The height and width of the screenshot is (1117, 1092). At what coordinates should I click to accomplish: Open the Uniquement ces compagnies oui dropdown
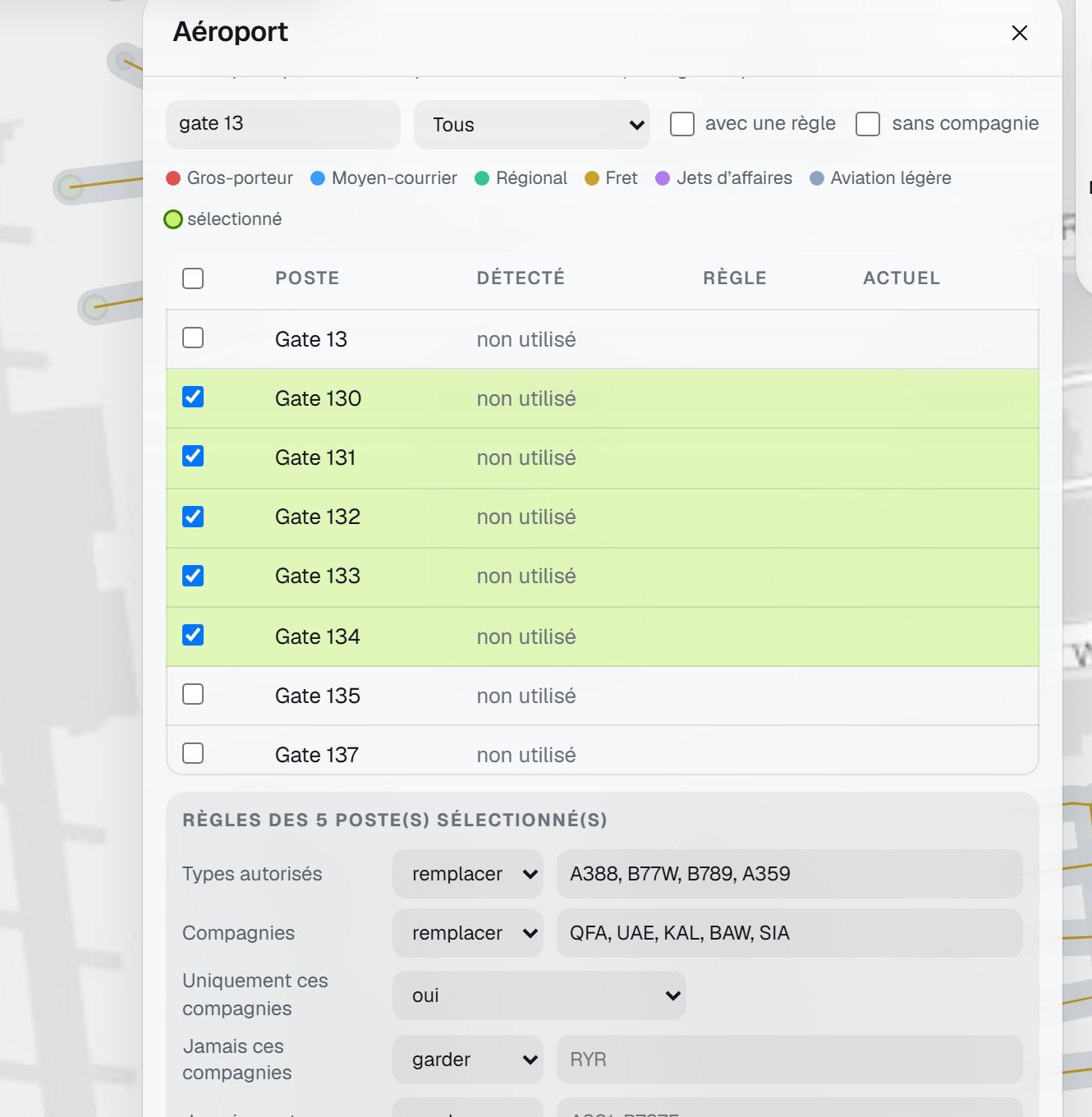coord(539,995)
